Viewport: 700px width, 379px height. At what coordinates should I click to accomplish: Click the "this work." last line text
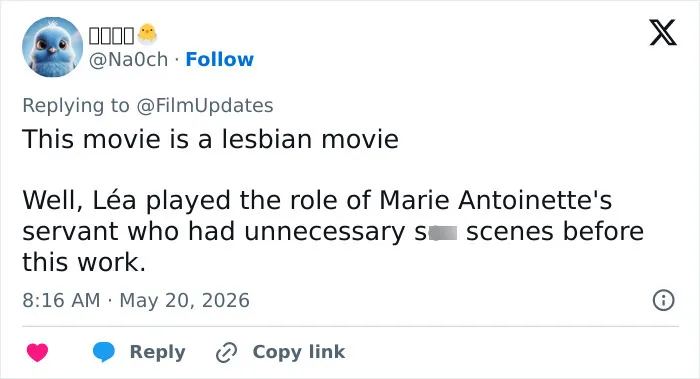(x=84, y=262)
